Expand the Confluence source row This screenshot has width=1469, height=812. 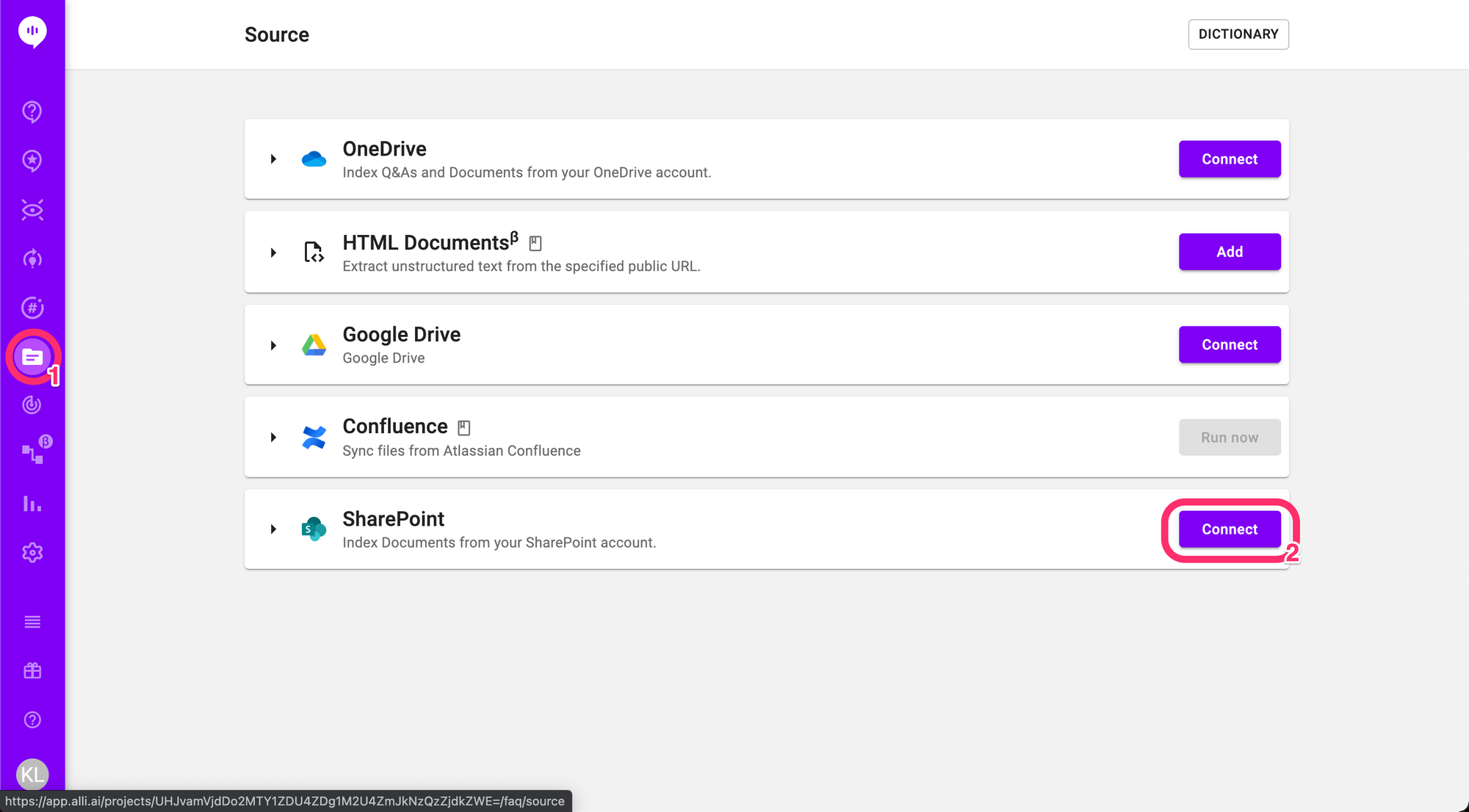[x=273, y=438]
